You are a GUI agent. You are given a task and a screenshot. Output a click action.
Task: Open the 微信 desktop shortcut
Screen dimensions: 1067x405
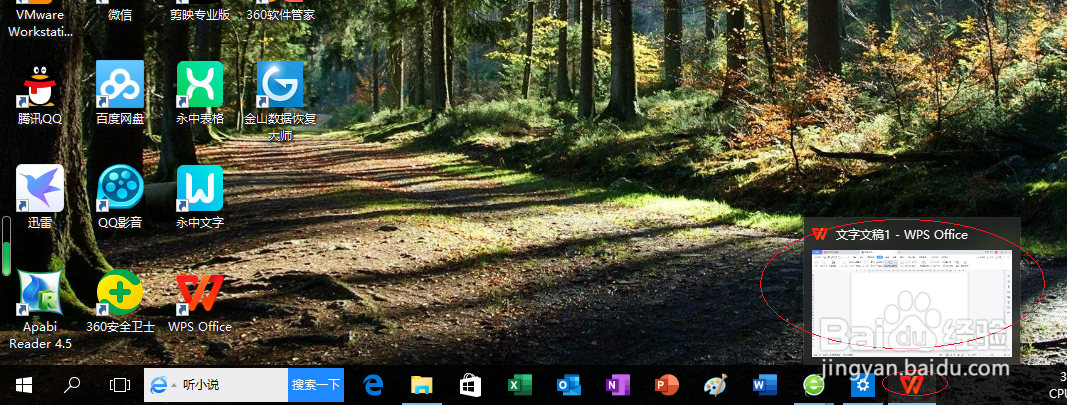point(120,11)
